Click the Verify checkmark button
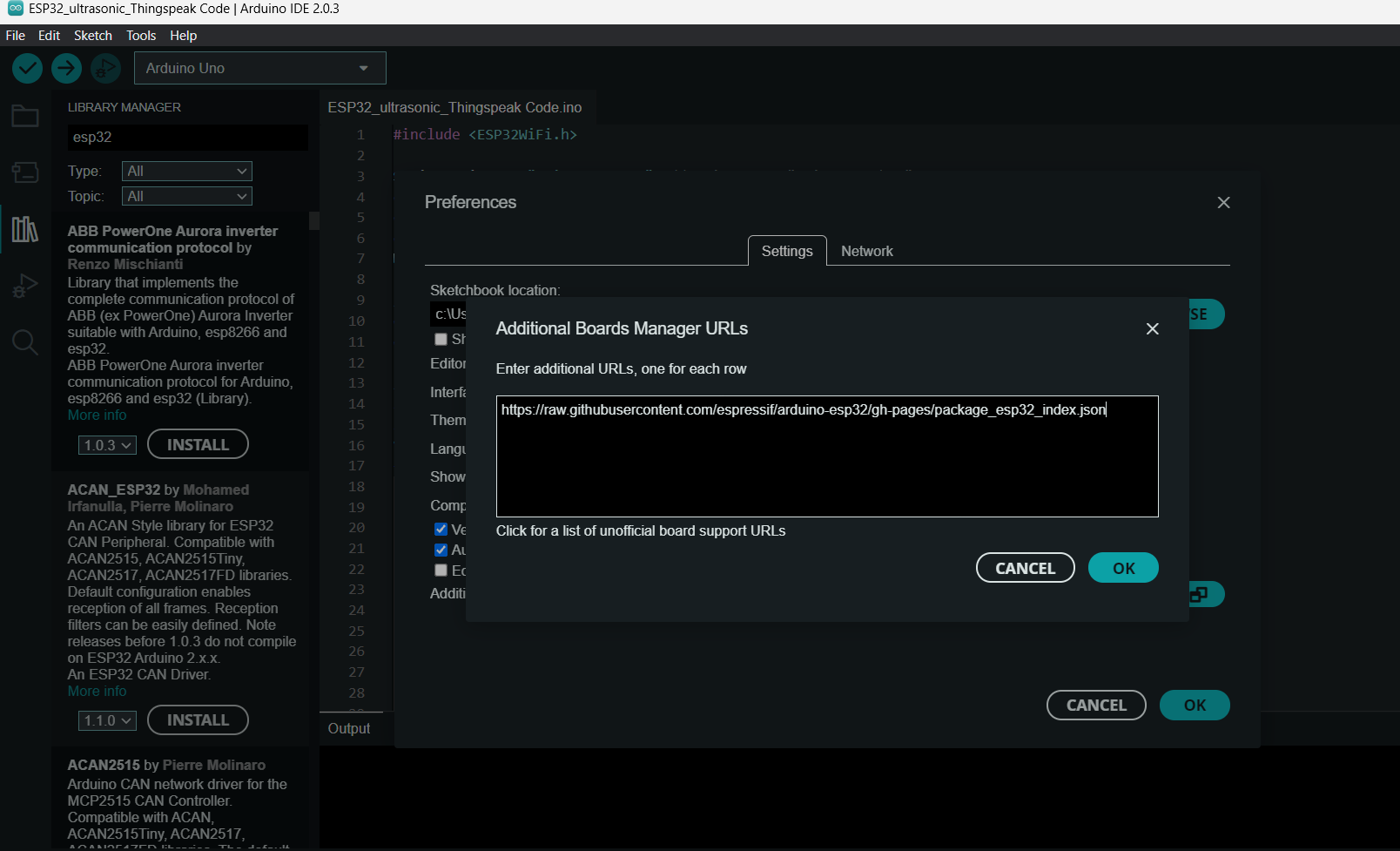1400x851 pixels. (x=27, y=68)
